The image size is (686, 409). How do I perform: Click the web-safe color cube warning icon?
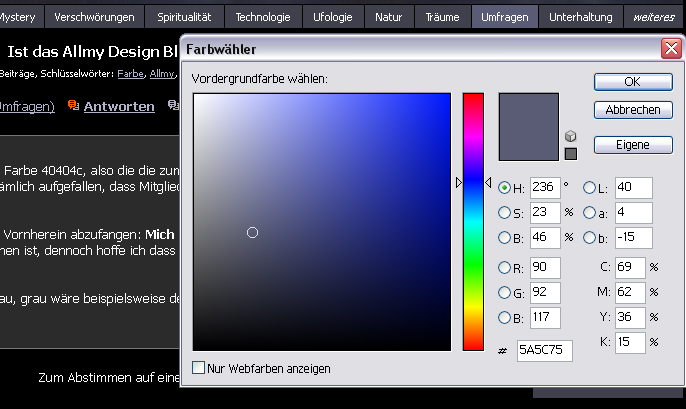(570, 136)
